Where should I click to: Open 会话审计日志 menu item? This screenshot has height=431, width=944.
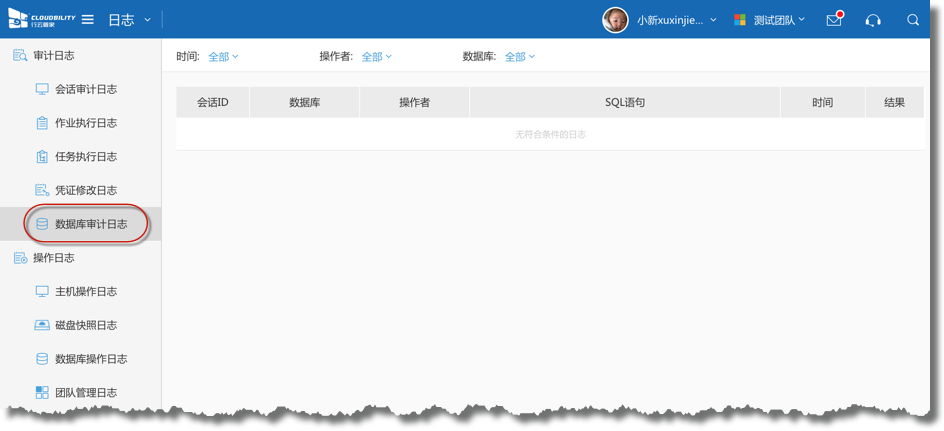86,89
